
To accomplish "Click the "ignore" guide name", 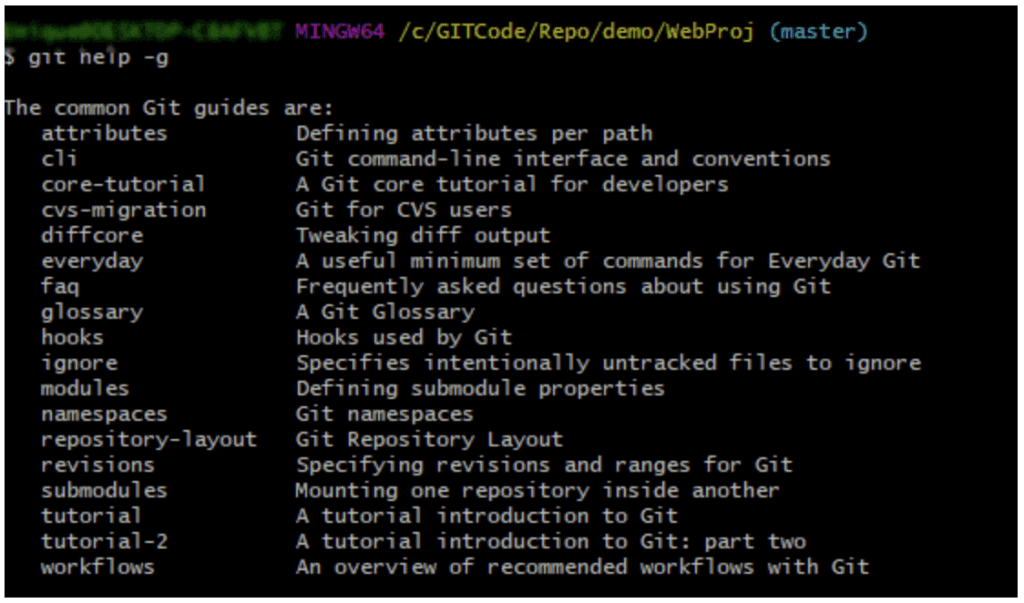I will click(79, 363).
